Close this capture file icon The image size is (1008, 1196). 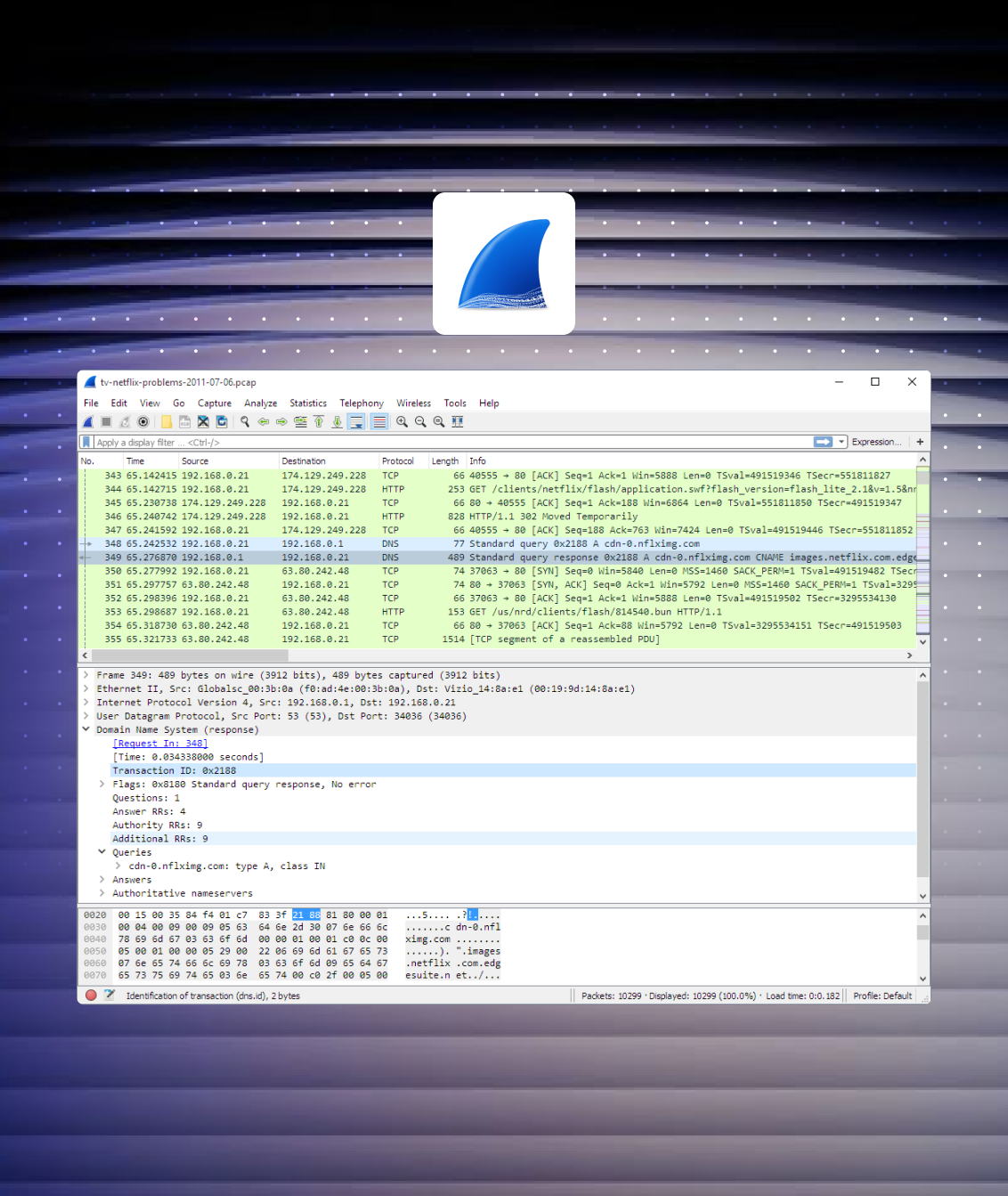[x=203, y=422]
